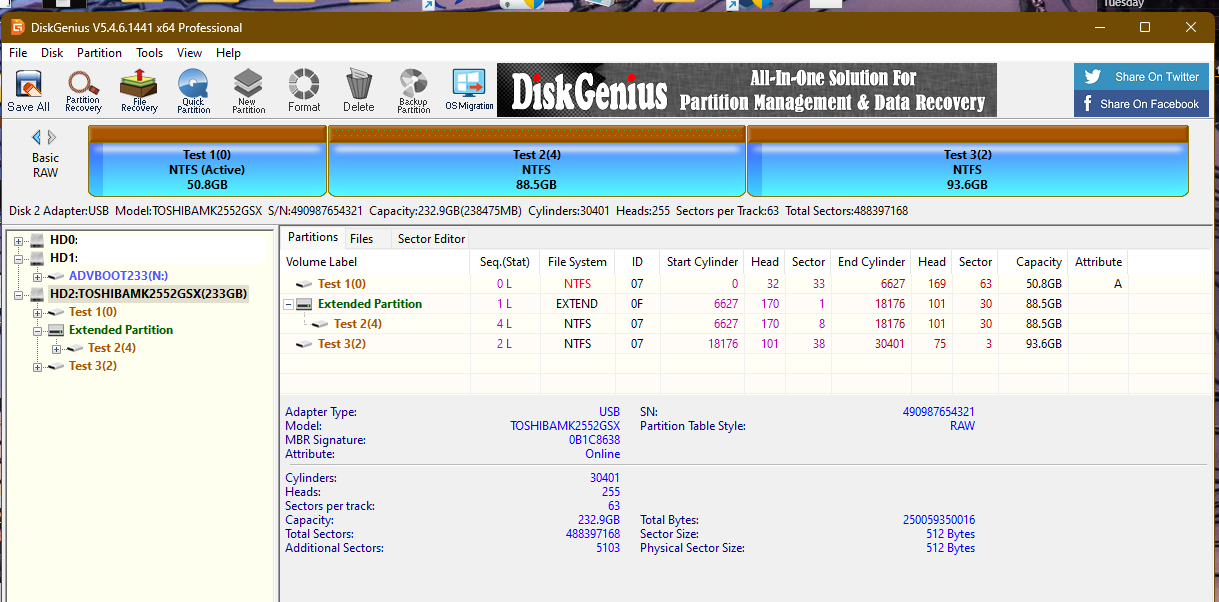Click the Seq.(Stat) column header
The width and height of the screenshot is (1219, 602).
tap(505, 262)
